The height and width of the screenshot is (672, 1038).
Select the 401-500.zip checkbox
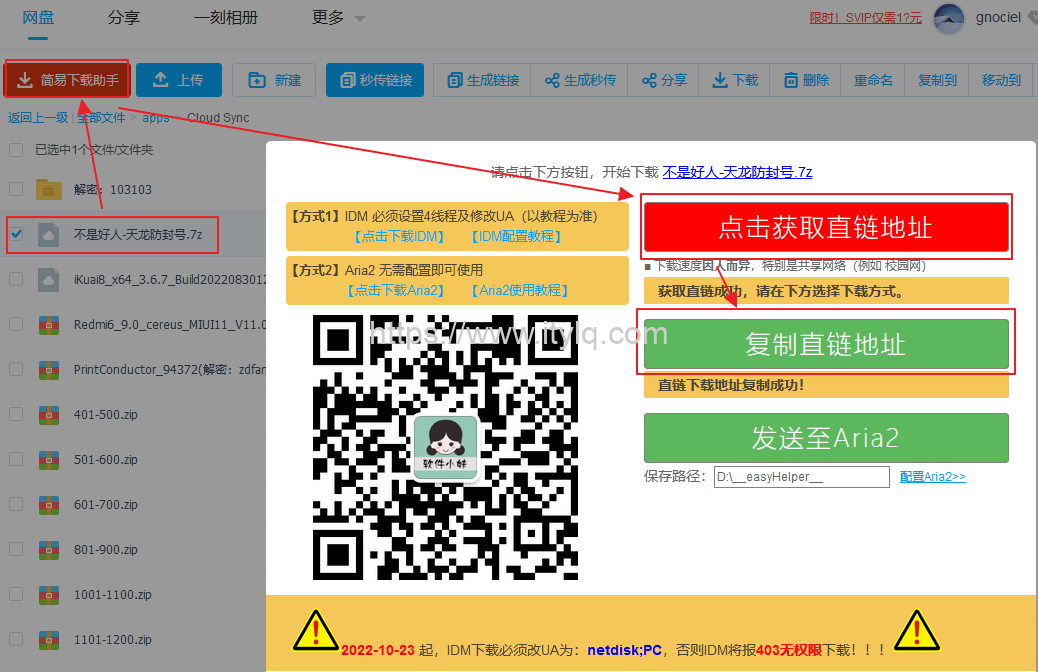(15, 414)
